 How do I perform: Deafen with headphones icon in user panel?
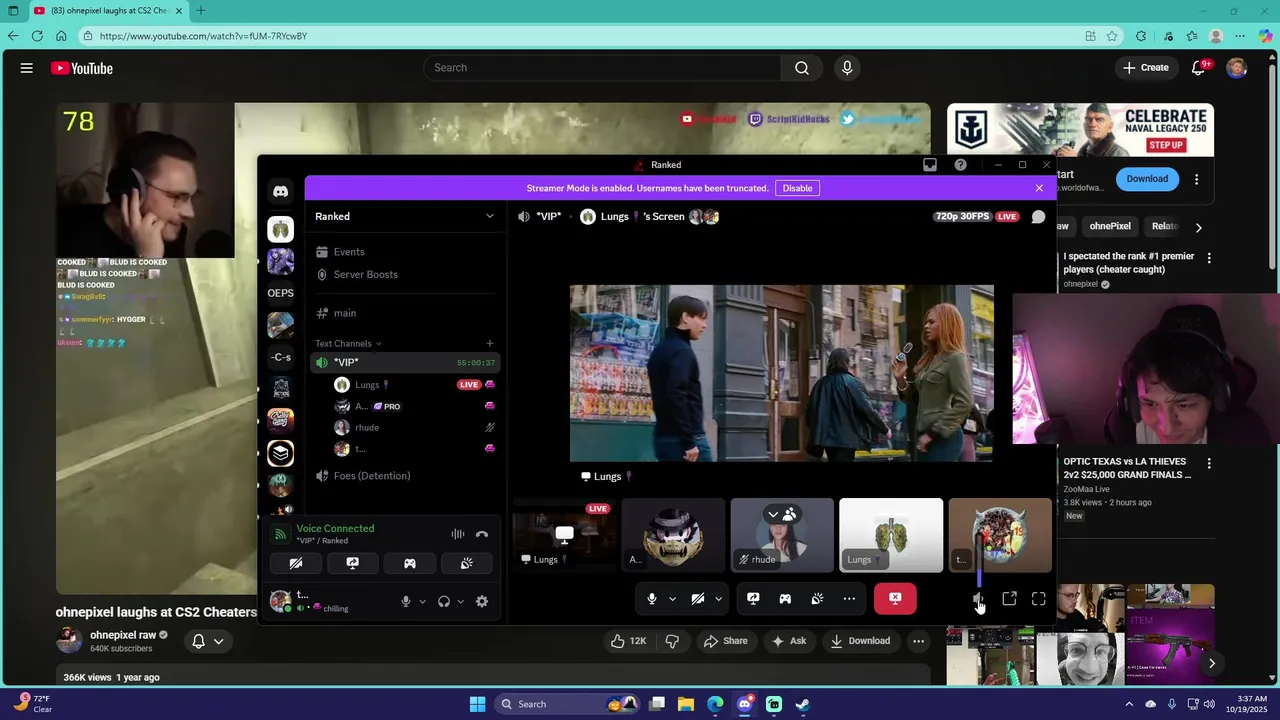(x=444, y=601)
